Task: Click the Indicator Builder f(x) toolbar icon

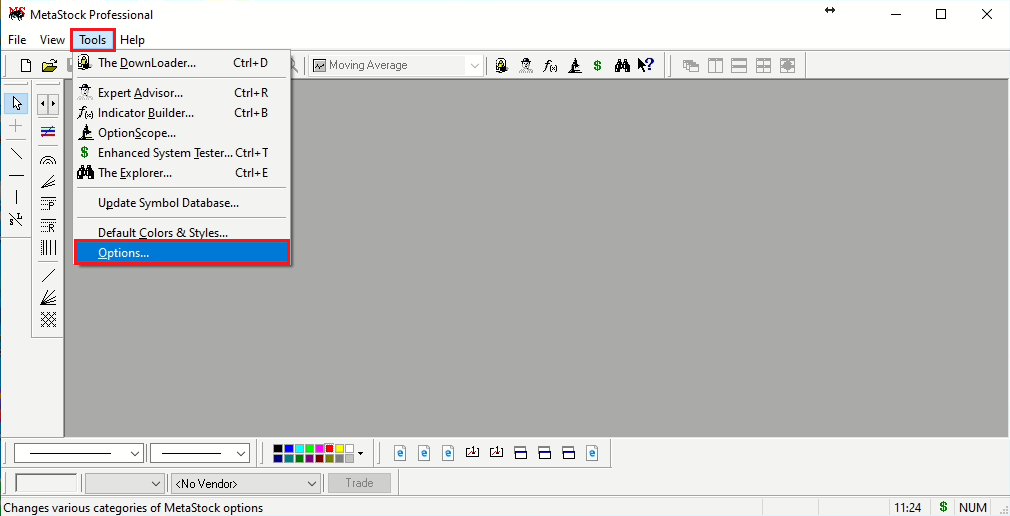Action: point(550,65)
